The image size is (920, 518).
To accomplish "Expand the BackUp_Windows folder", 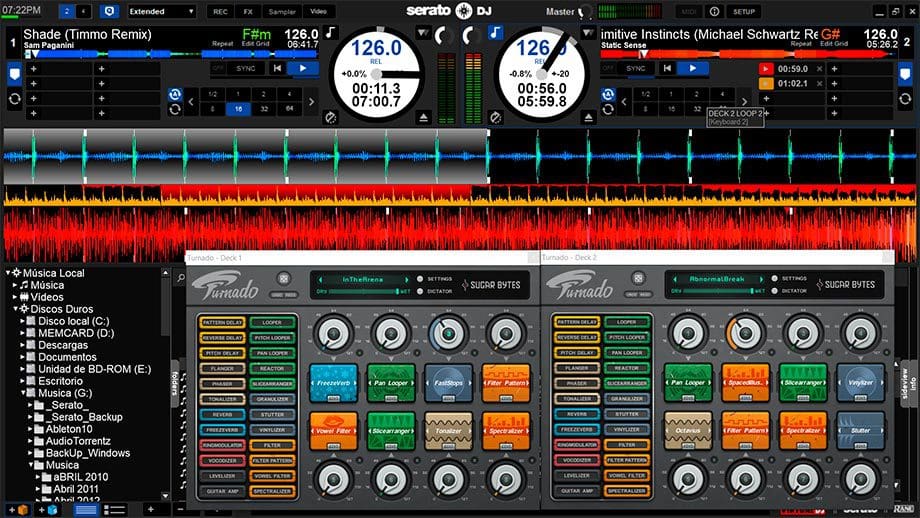I will 30,453.
